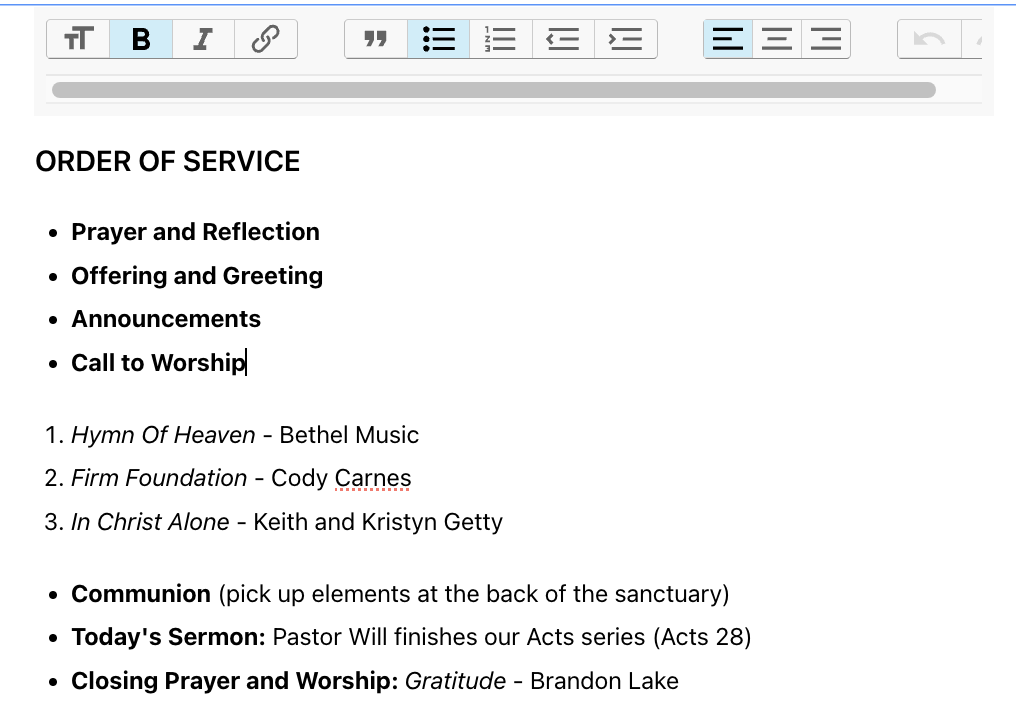Click the Call to Worship bullet
The image size is (1016, 724).
(159, 363)
